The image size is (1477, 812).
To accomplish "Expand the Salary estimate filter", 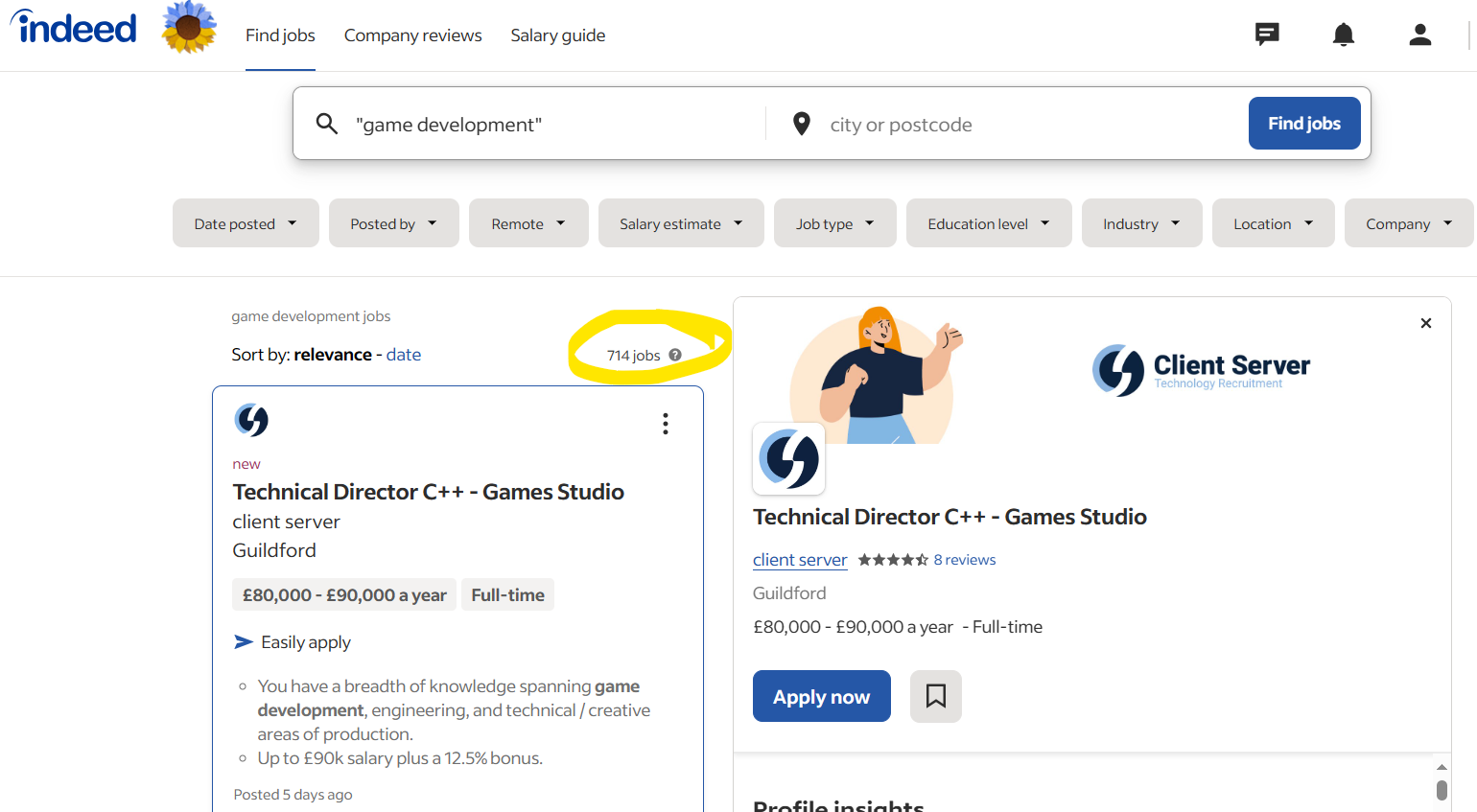I will point(681,223).
